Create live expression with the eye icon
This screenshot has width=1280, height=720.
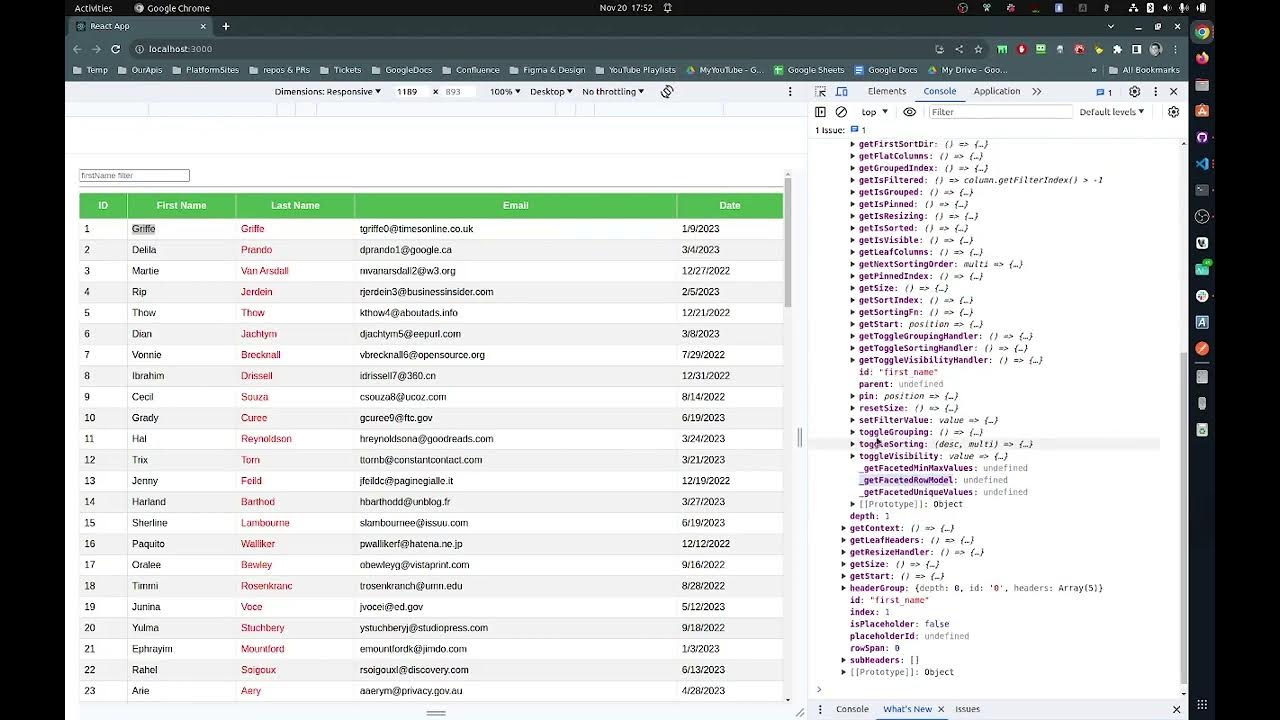point(909,112)
